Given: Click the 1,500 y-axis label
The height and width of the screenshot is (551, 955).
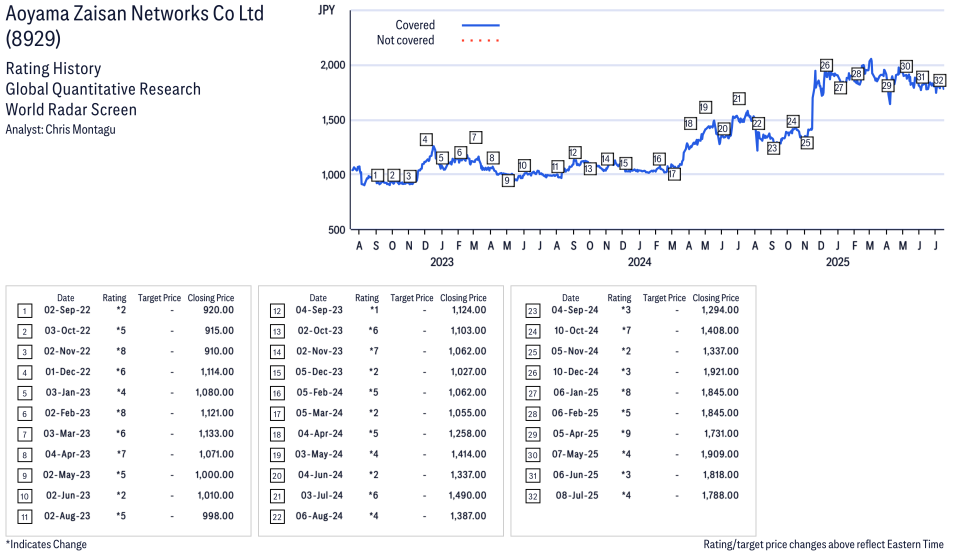Looking at the screenshot, I should pos(333,120).
